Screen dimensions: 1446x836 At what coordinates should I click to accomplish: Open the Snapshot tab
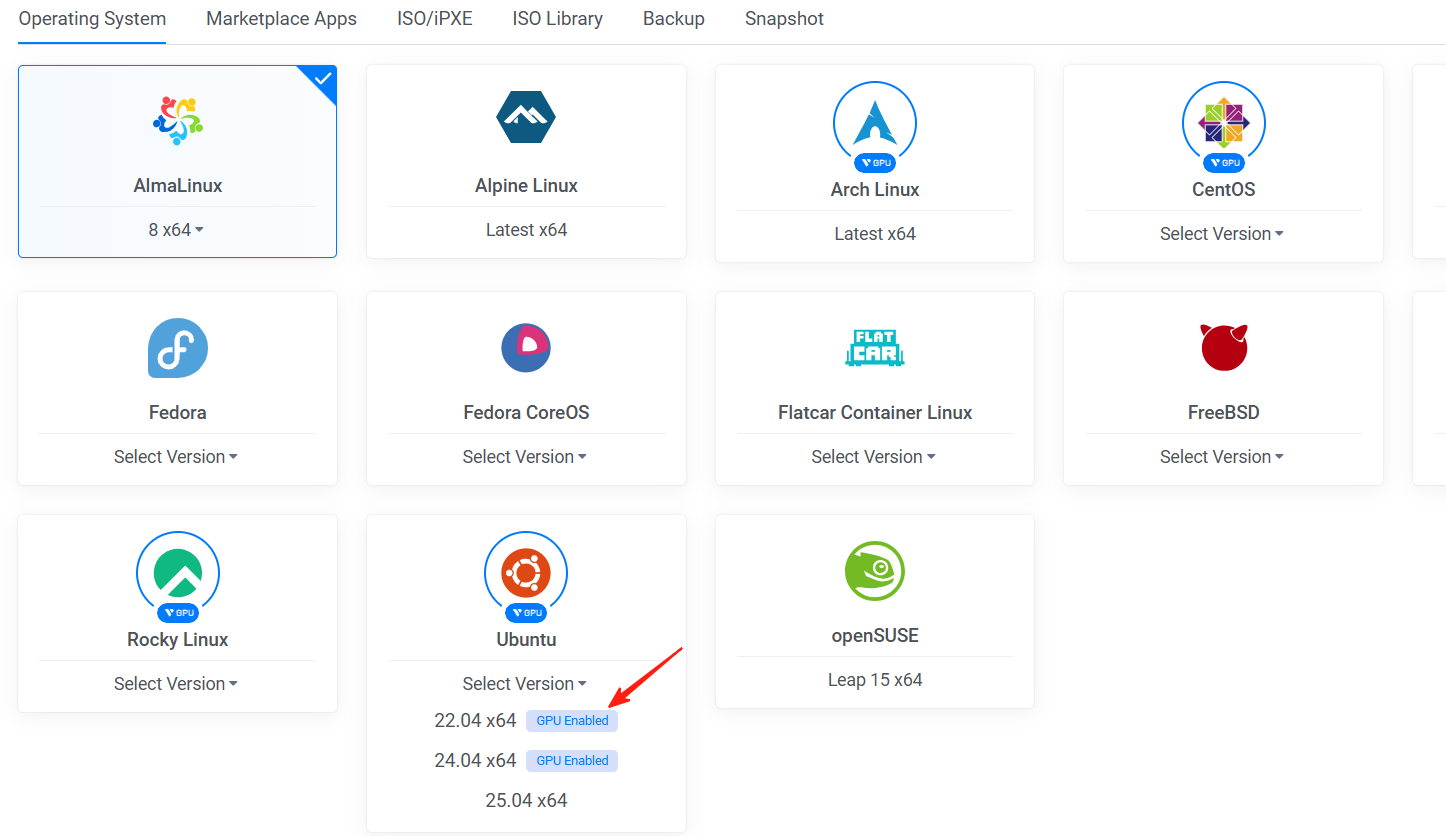[x=784, y=18]
